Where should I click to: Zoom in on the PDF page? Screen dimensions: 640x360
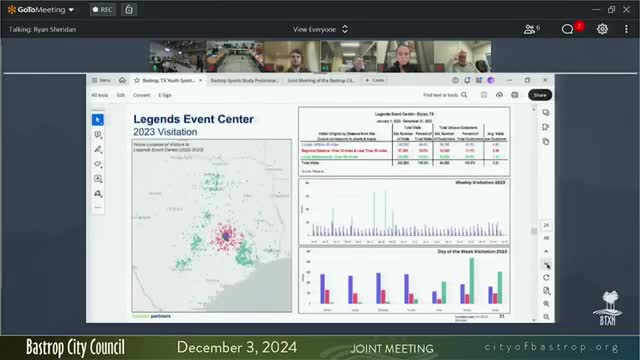point(546,304)
